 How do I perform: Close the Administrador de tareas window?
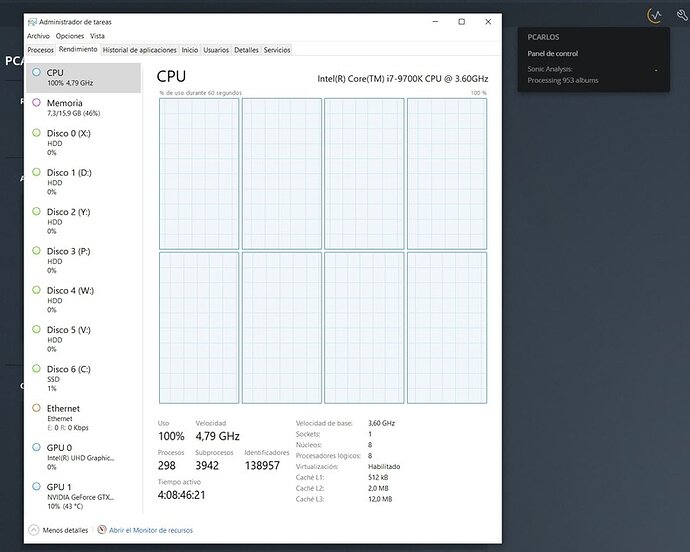(488, 22)
